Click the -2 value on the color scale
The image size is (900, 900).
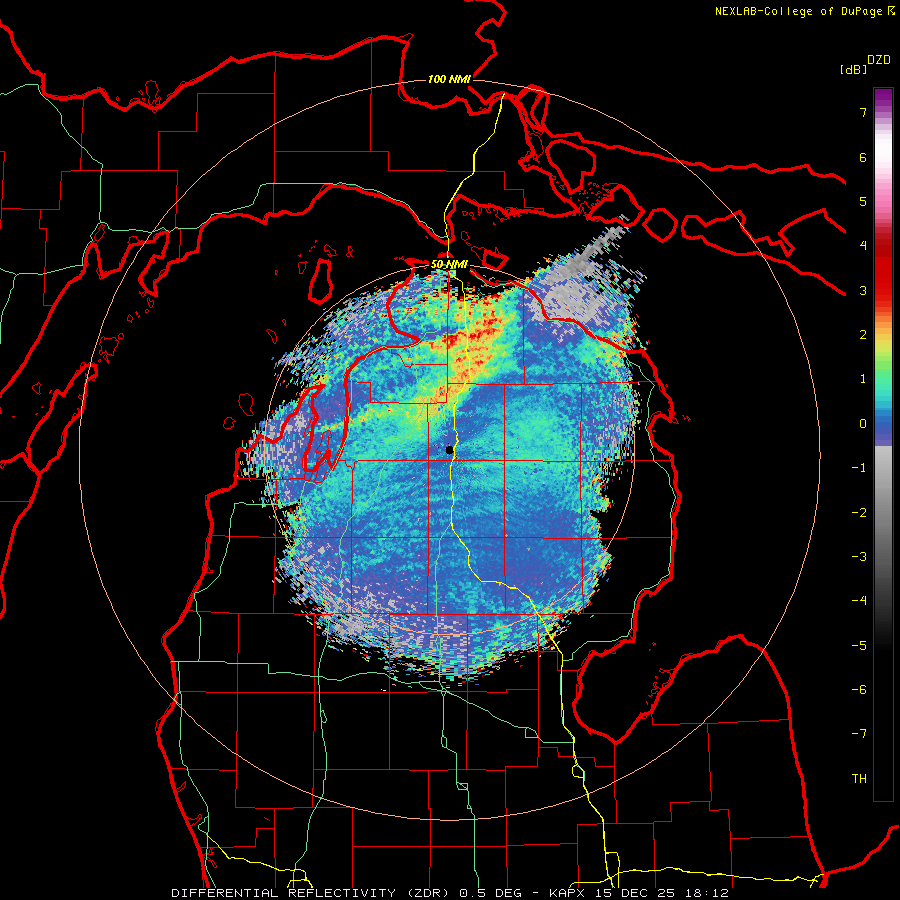pos(859,513)
